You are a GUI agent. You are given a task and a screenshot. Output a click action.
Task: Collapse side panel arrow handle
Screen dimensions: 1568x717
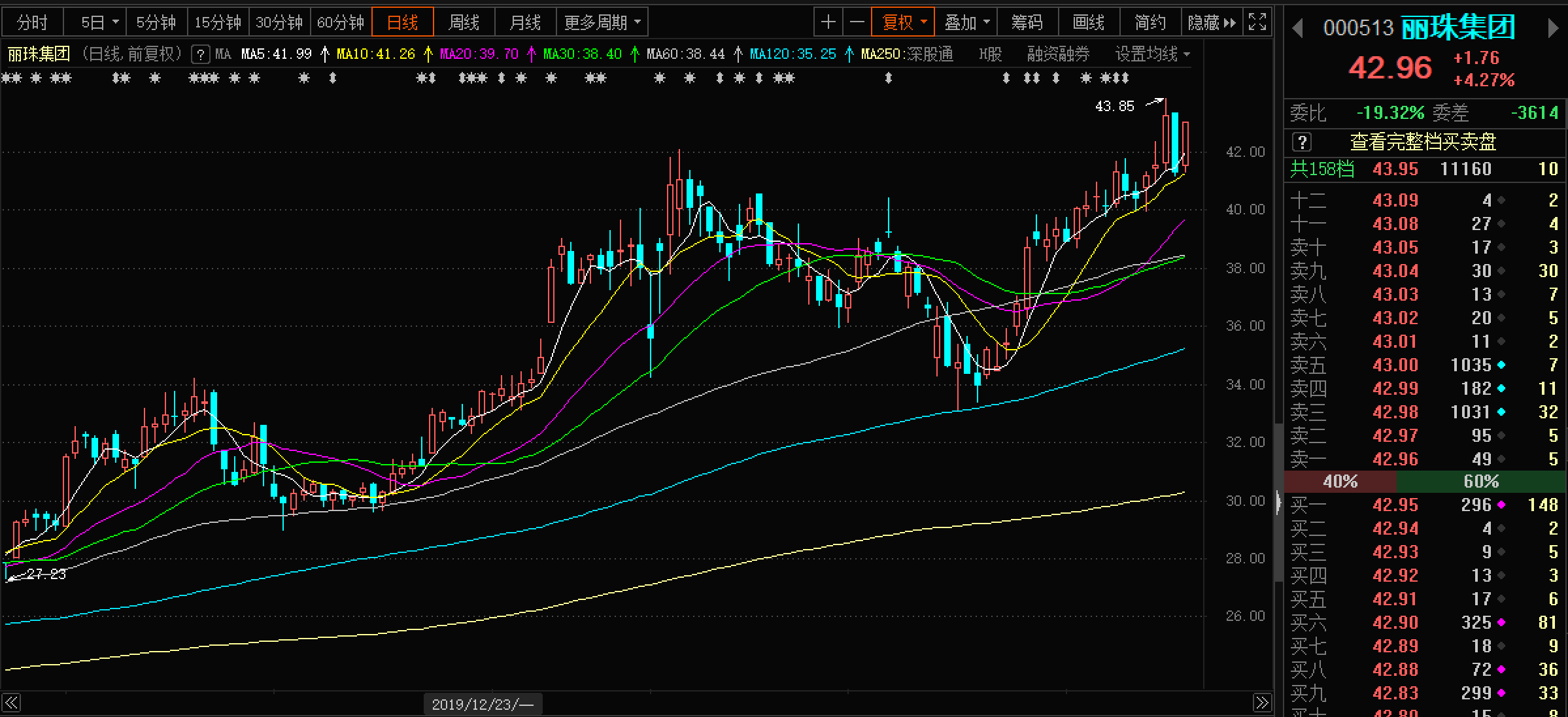tap(1279, 503)
